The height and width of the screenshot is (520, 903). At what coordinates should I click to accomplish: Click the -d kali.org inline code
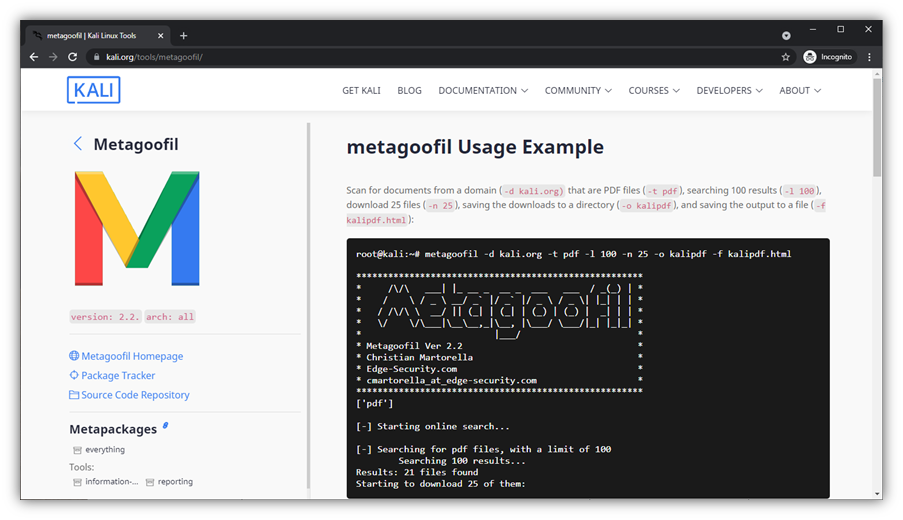tap(533, 191)
